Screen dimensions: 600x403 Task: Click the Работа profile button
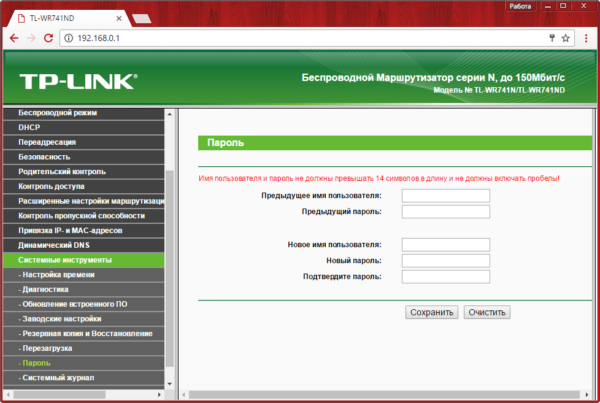coord(520,6)
